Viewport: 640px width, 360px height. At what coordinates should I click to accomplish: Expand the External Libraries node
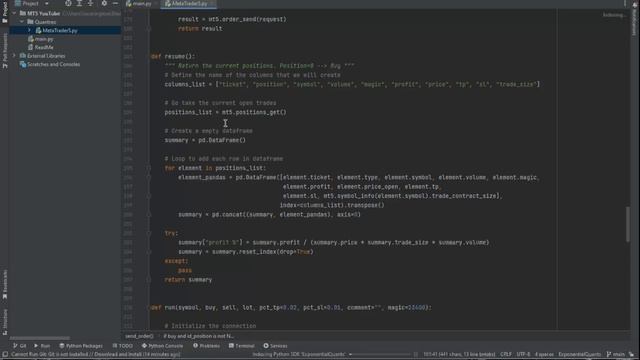(14, 56)
